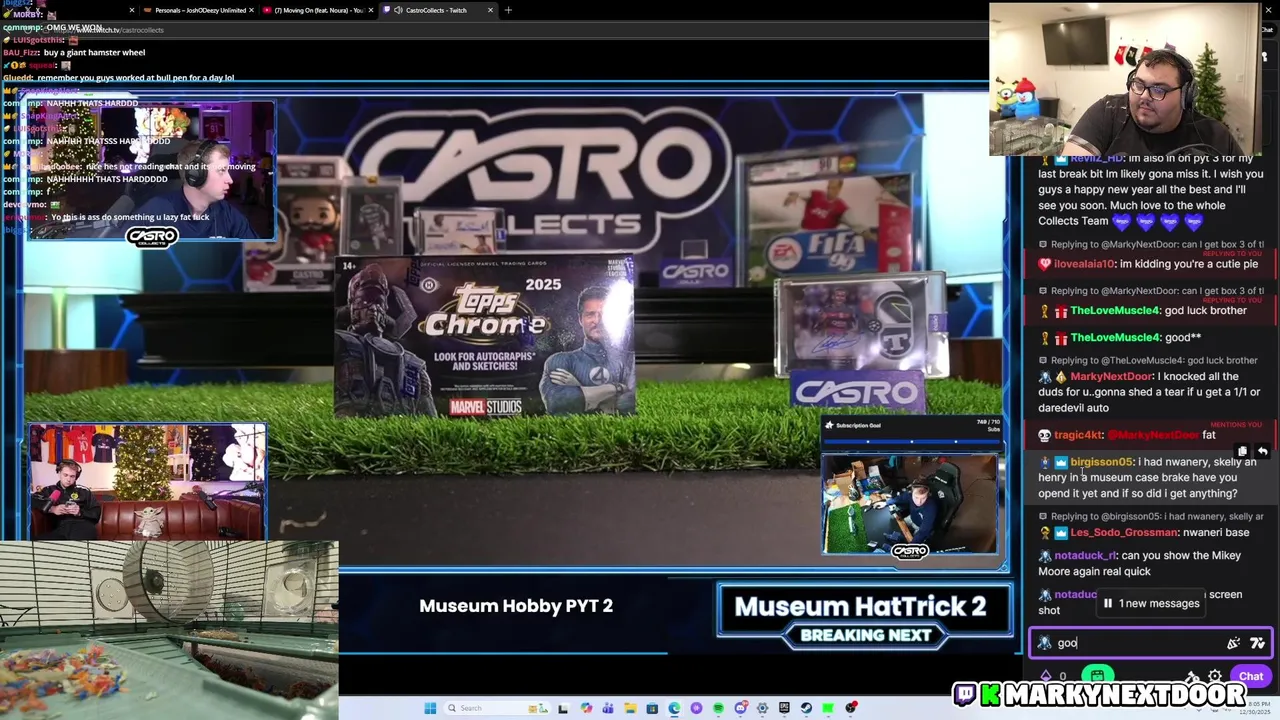Open the 7TV emote picker icon
This screenshot has width=1280, height=720.
(x=1257, y=643)
